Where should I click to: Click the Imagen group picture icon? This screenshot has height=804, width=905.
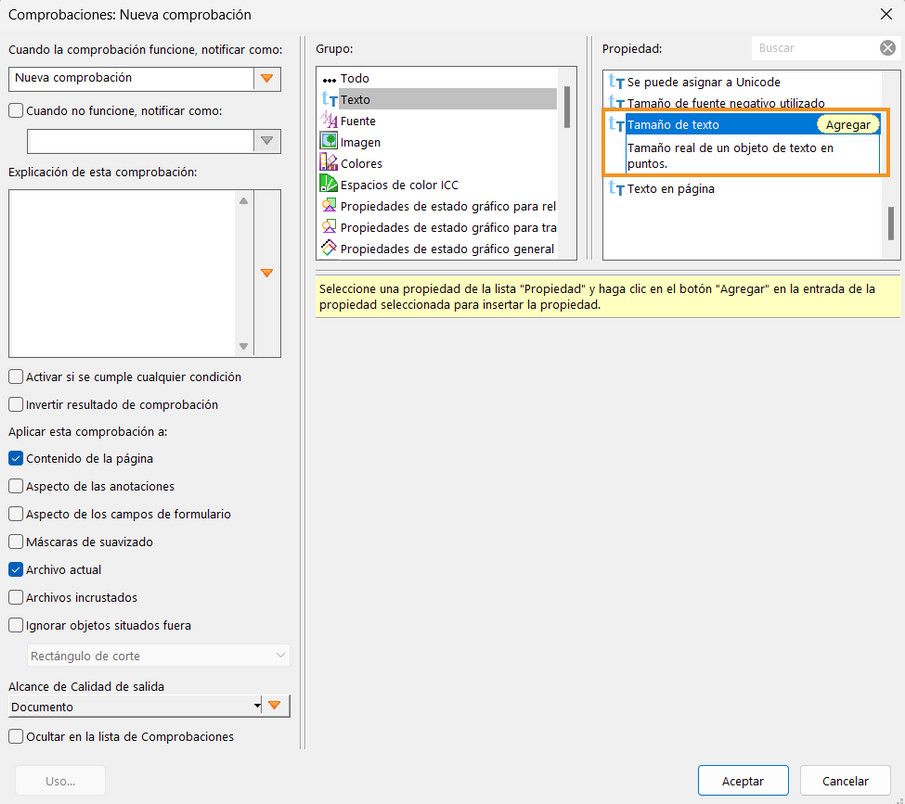[328, 141]
